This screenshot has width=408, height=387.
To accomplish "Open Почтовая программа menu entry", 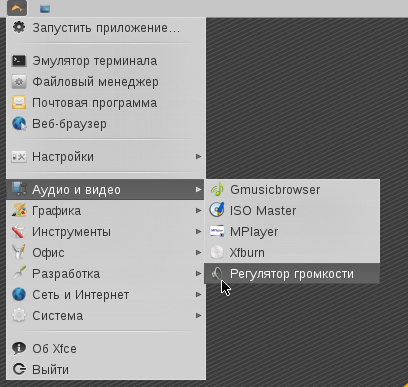I will pyautogui.click(x=105, y=103).
